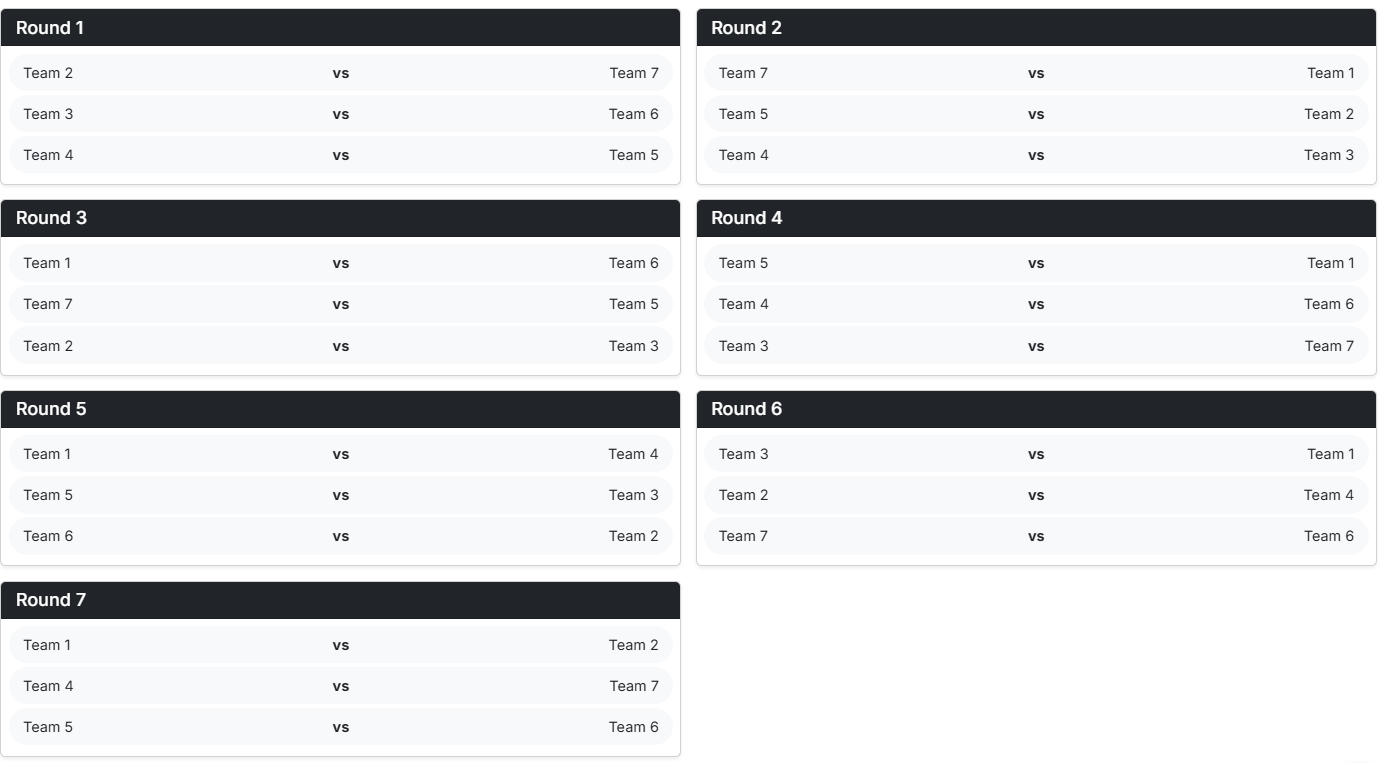The width and height of the screenshot is (1386, 763).
Task: Select the Team 5 vs Team 2 match
Action: tap(1037, 113)
